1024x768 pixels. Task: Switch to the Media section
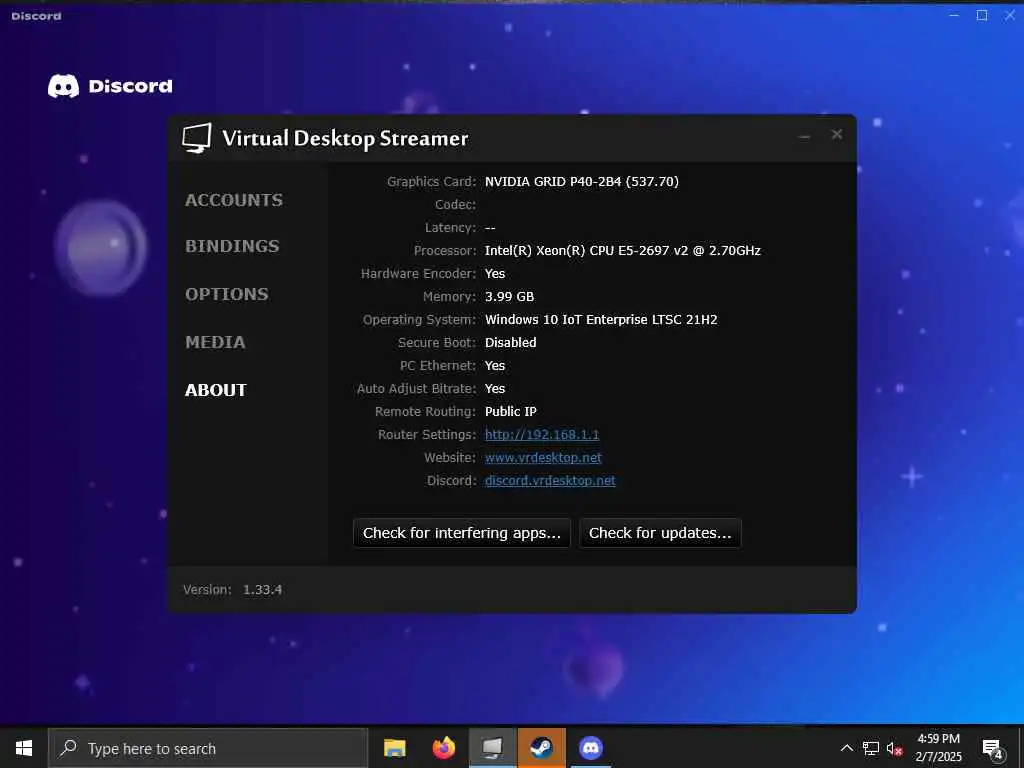tap(215, 342)
